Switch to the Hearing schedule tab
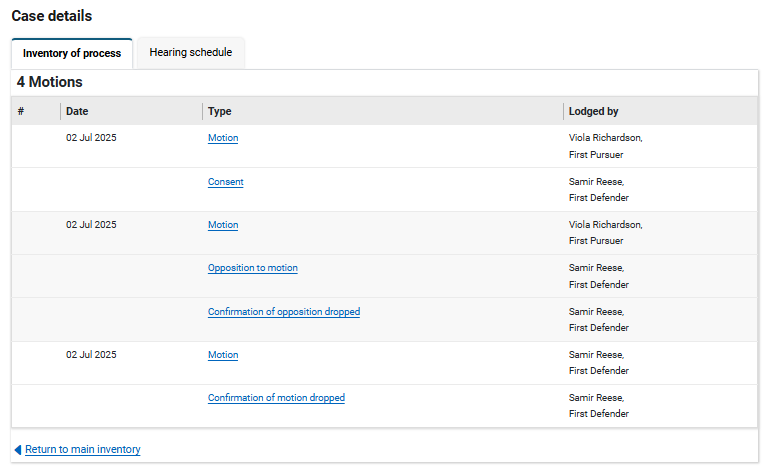771x472 pixels. pos(190,53)
